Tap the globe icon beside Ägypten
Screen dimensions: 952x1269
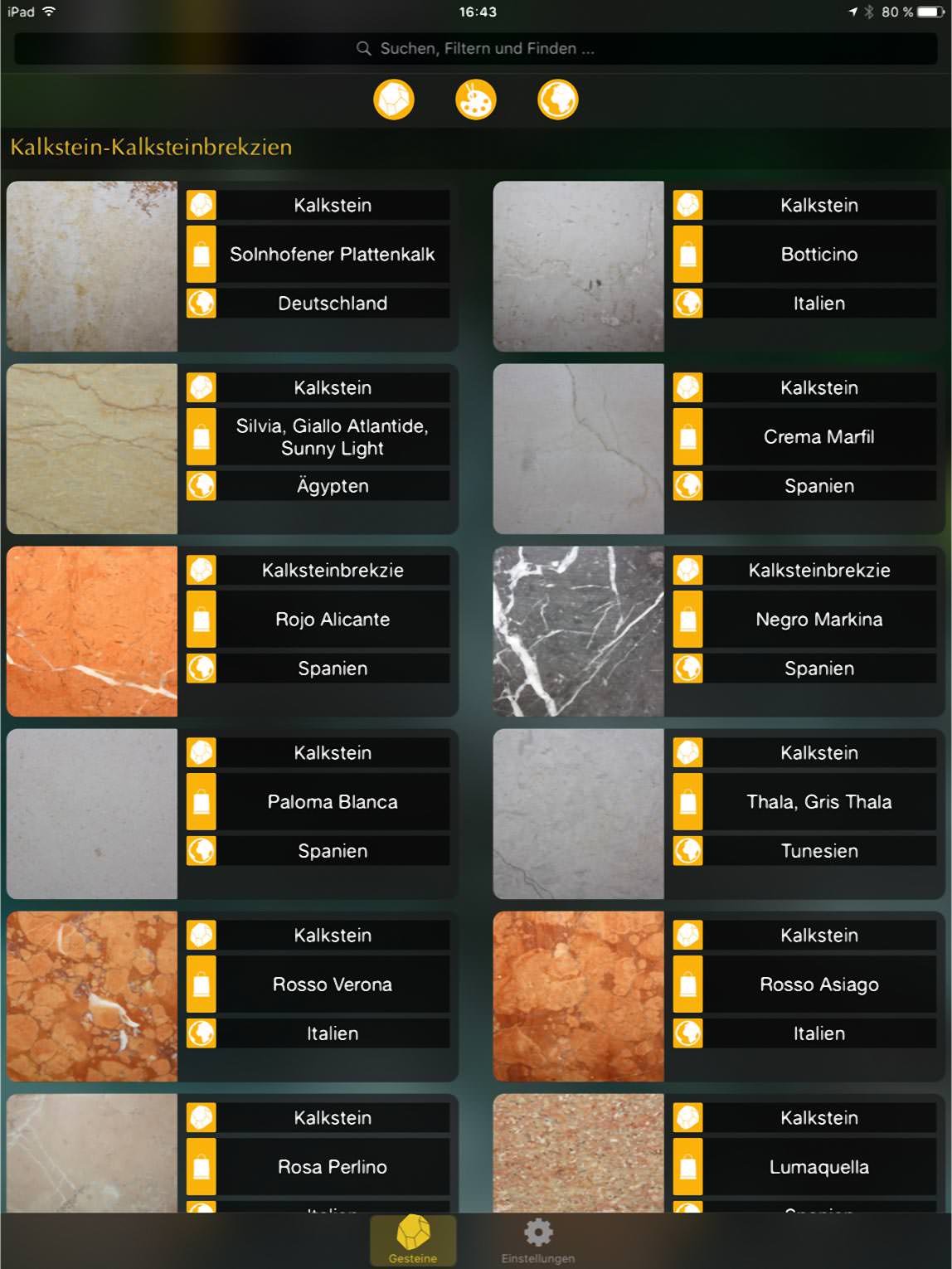tap(202, 486)
